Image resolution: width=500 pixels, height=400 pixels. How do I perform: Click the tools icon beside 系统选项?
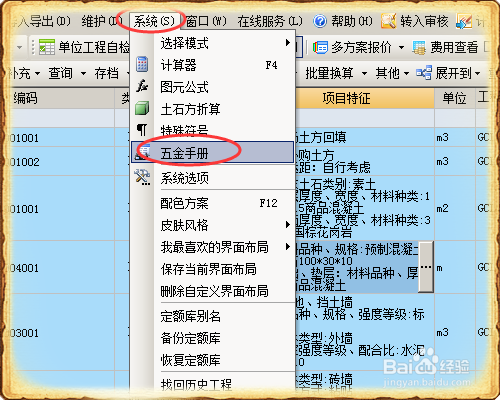coord(142,177)
